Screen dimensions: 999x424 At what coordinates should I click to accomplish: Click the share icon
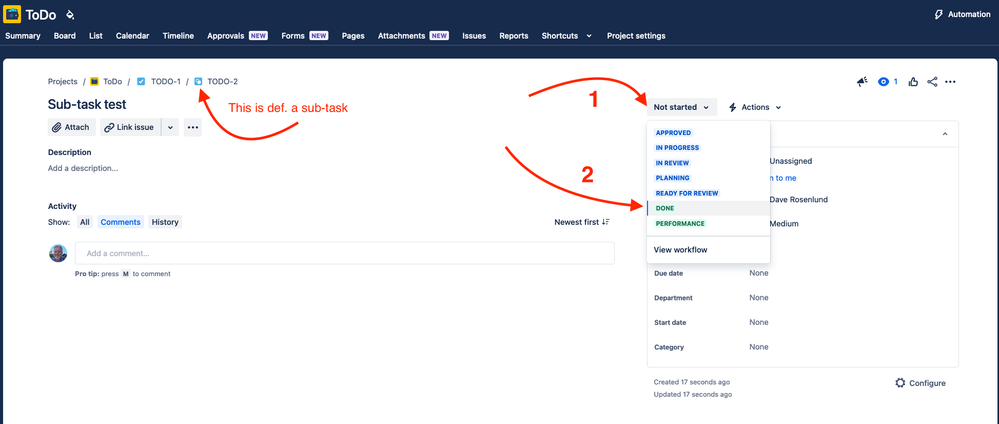[932, 82]
